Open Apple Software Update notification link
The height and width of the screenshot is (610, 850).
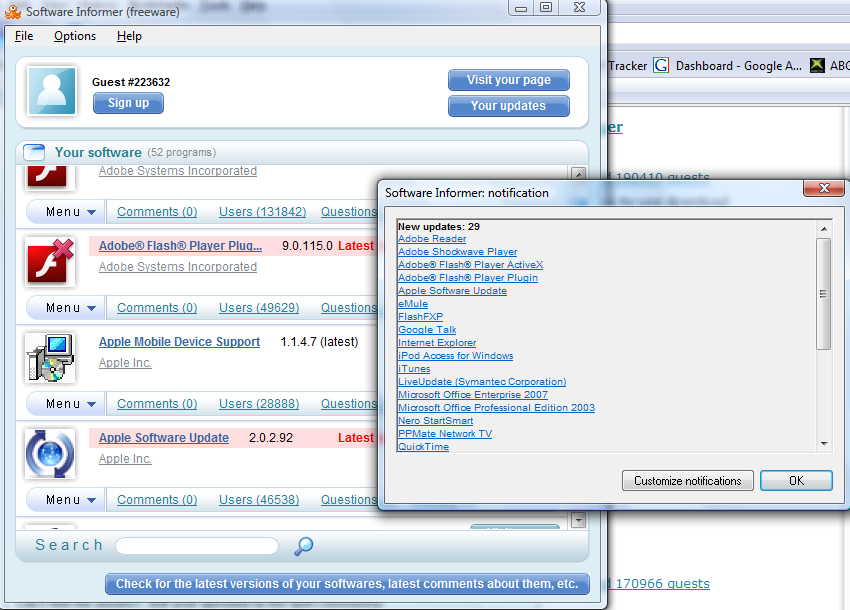[x=453, y=291]
